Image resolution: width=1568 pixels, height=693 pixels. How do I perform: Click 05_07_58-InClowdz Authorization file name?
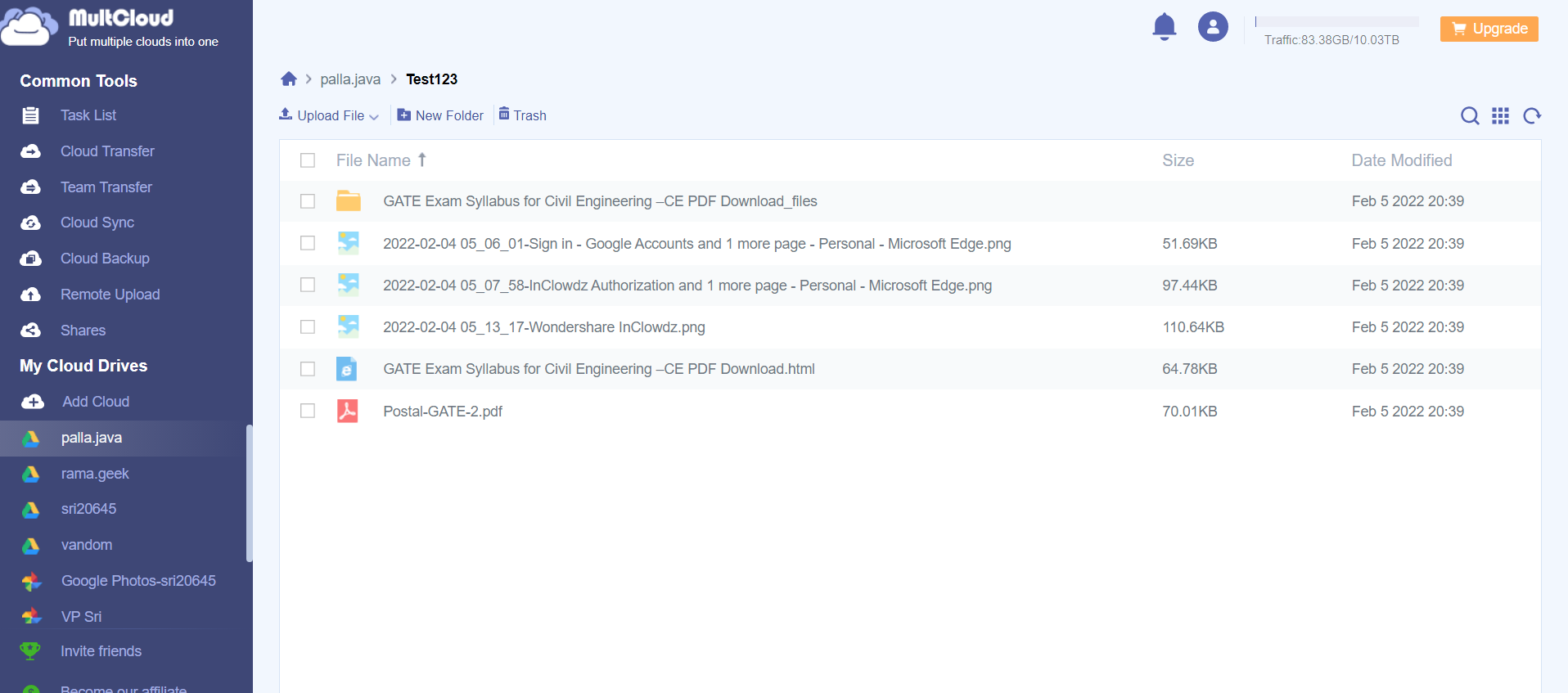(x=687, y=286)
